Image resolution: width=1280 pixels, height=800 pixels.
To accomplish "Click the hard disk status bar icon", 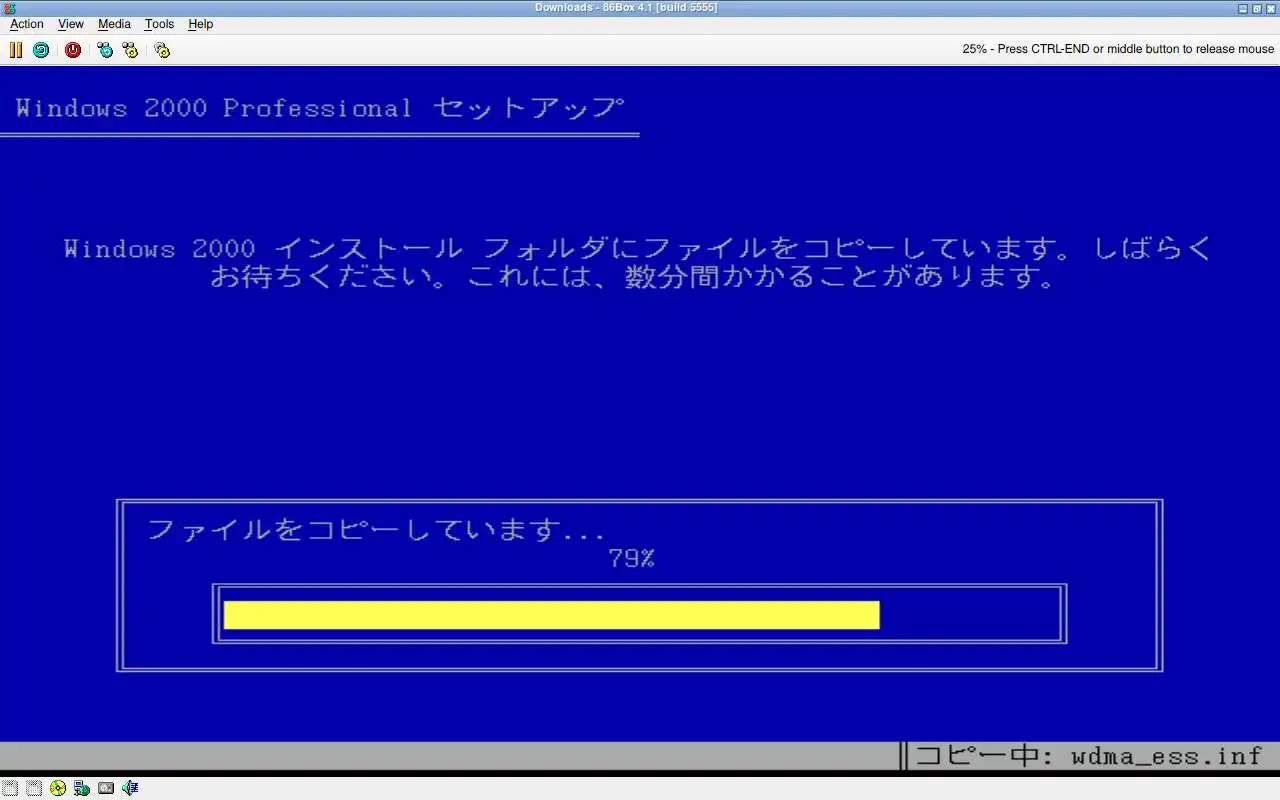I will point(105,788).
